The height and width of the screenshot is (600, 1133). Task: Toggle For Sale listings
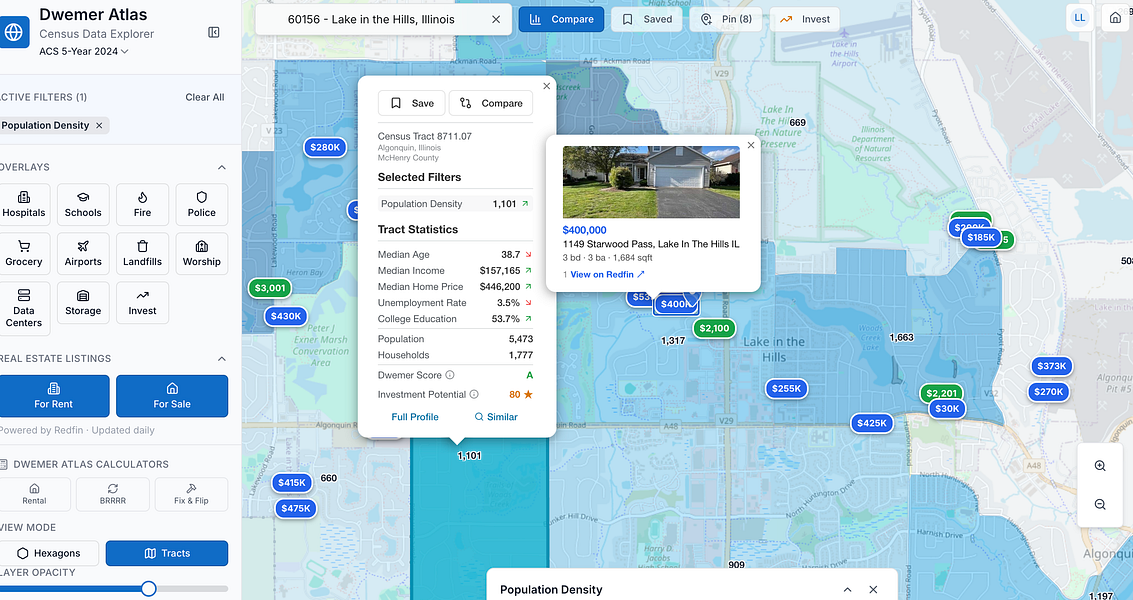coord(172,396)
